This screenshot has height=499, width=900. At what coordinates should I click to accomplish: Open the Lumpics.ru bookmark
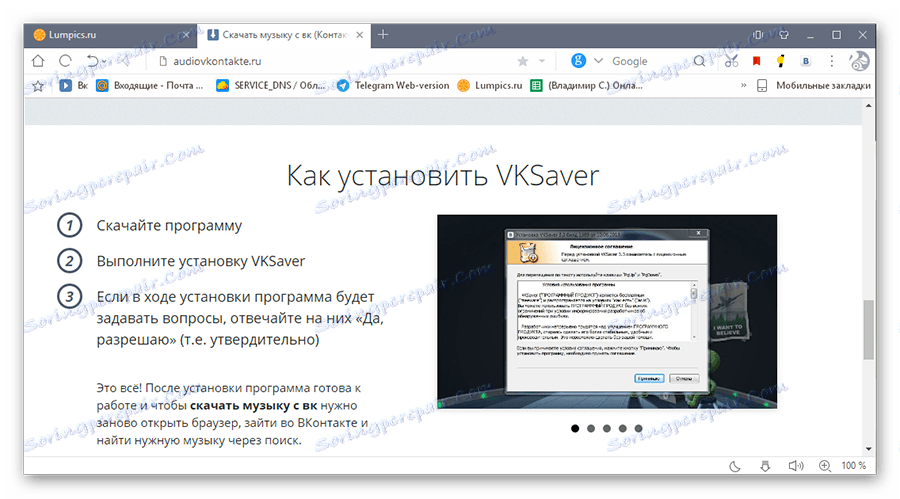(x=490, y=86)
